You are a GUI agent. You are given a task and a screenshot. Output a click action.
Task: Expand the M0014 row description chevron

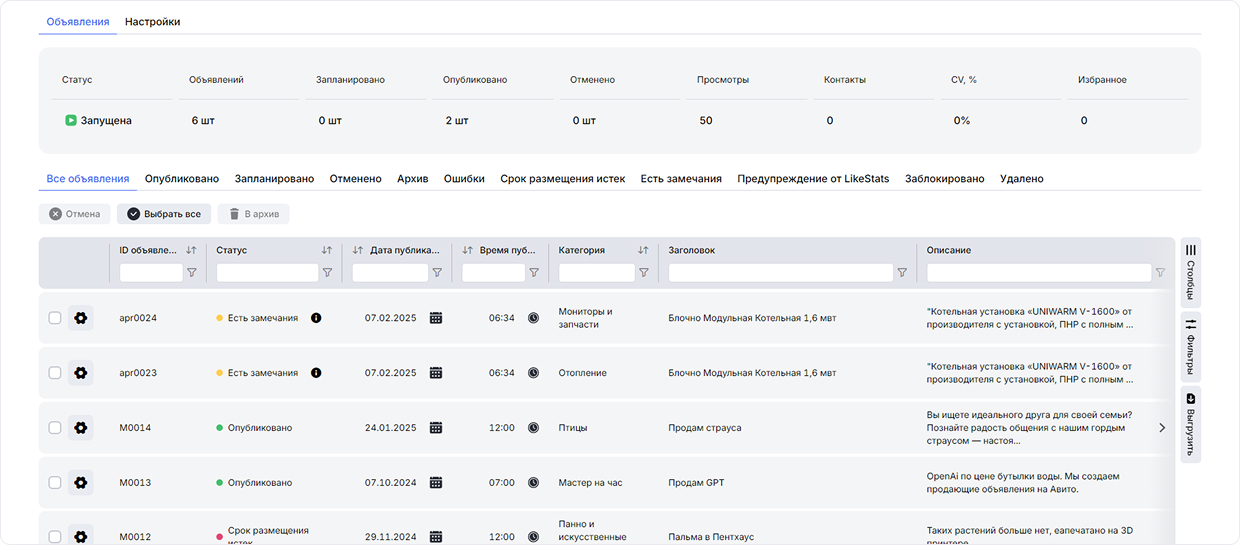[1161, 428]
